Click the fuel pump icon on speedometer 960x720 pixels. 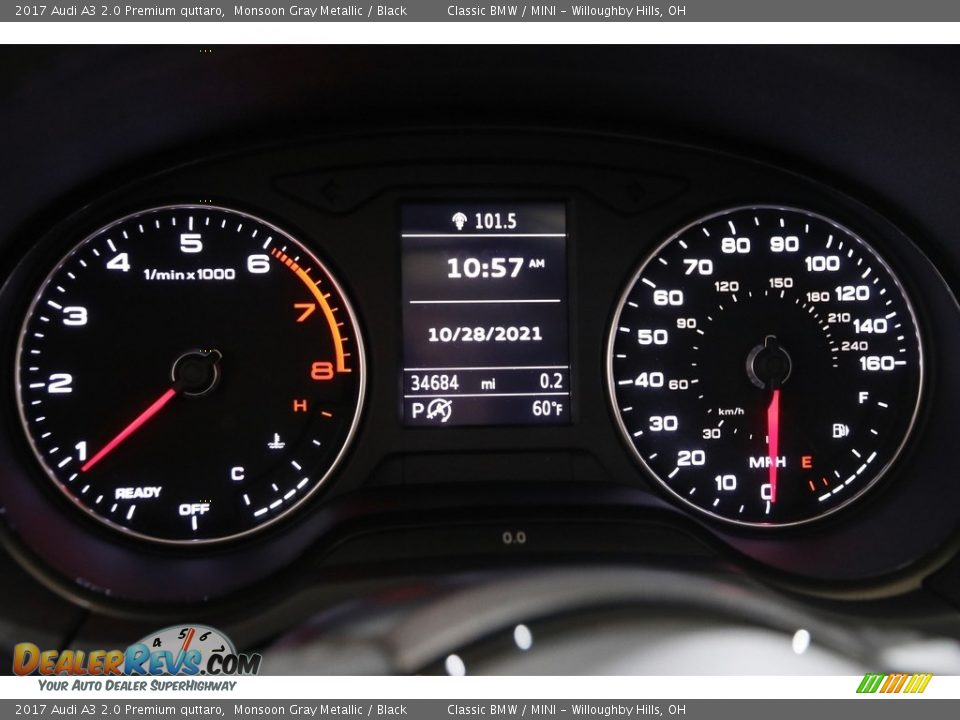840,430
